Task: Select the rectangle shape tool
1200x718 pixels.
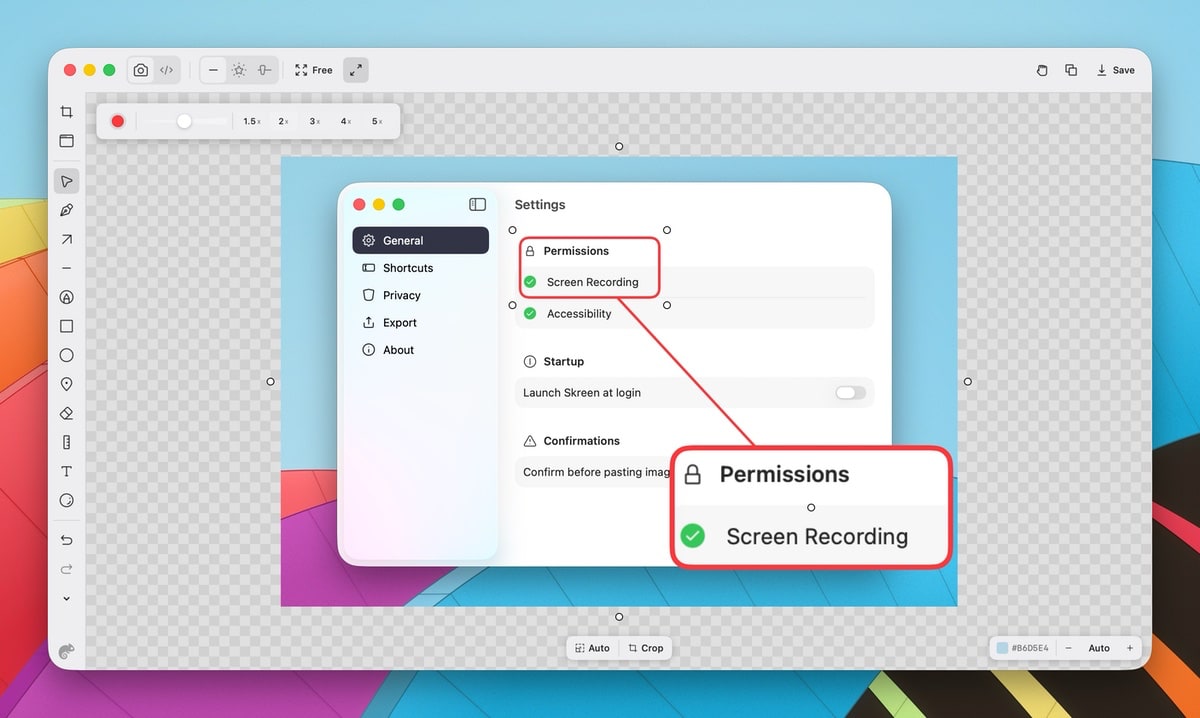Action: [66, 326]
